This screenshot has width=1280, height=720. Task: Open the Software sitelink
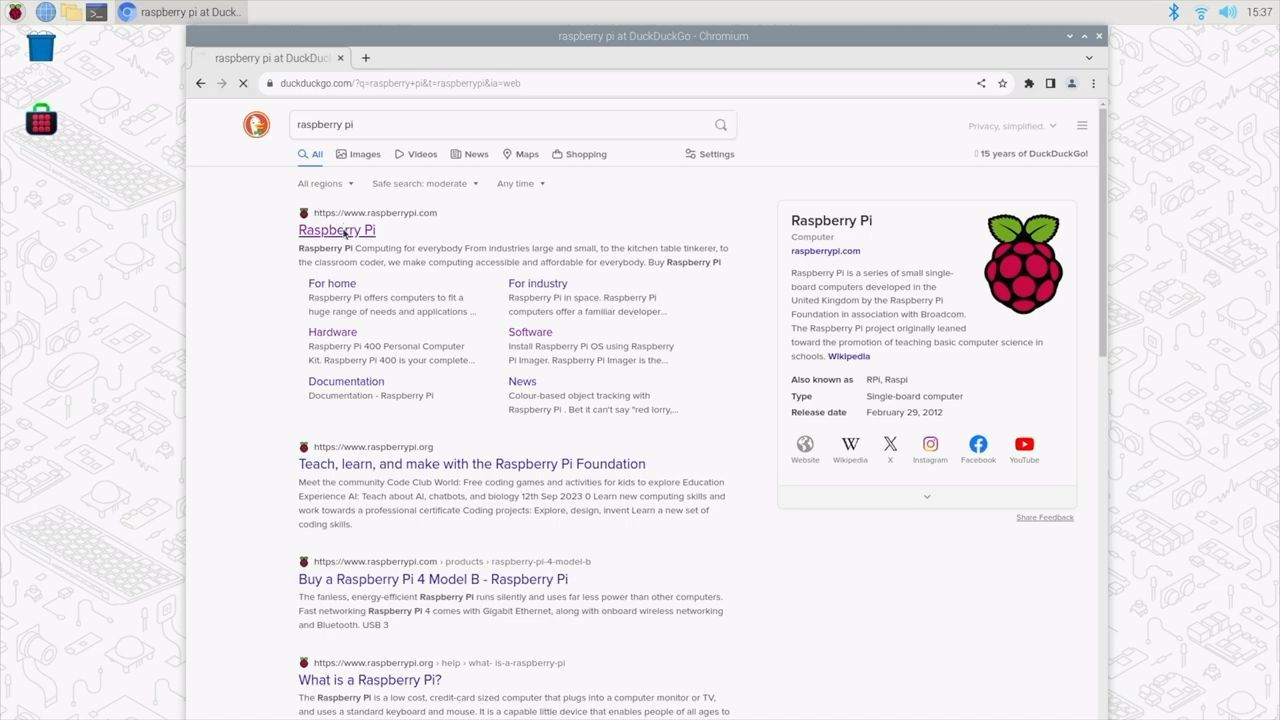530,332
